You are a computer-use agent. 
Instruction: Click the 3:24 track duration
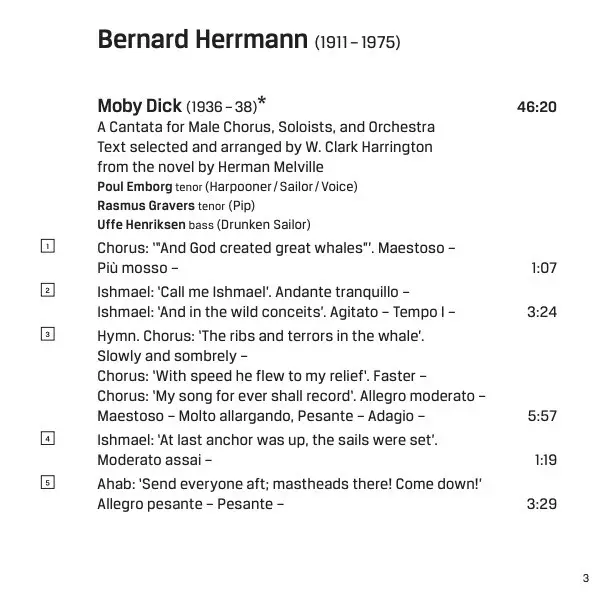(x=541, y=312)
